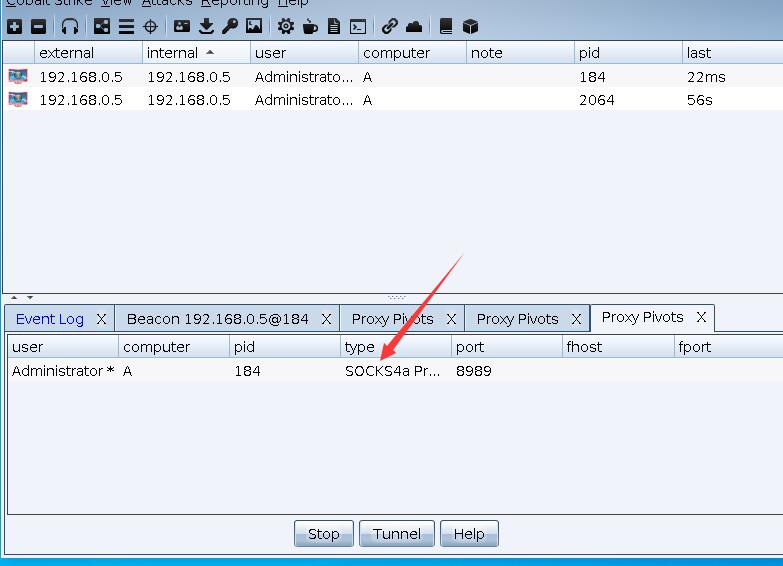783x566 pixels.
Task: Switch to Session Table view icon
Action: pos(126,26)
